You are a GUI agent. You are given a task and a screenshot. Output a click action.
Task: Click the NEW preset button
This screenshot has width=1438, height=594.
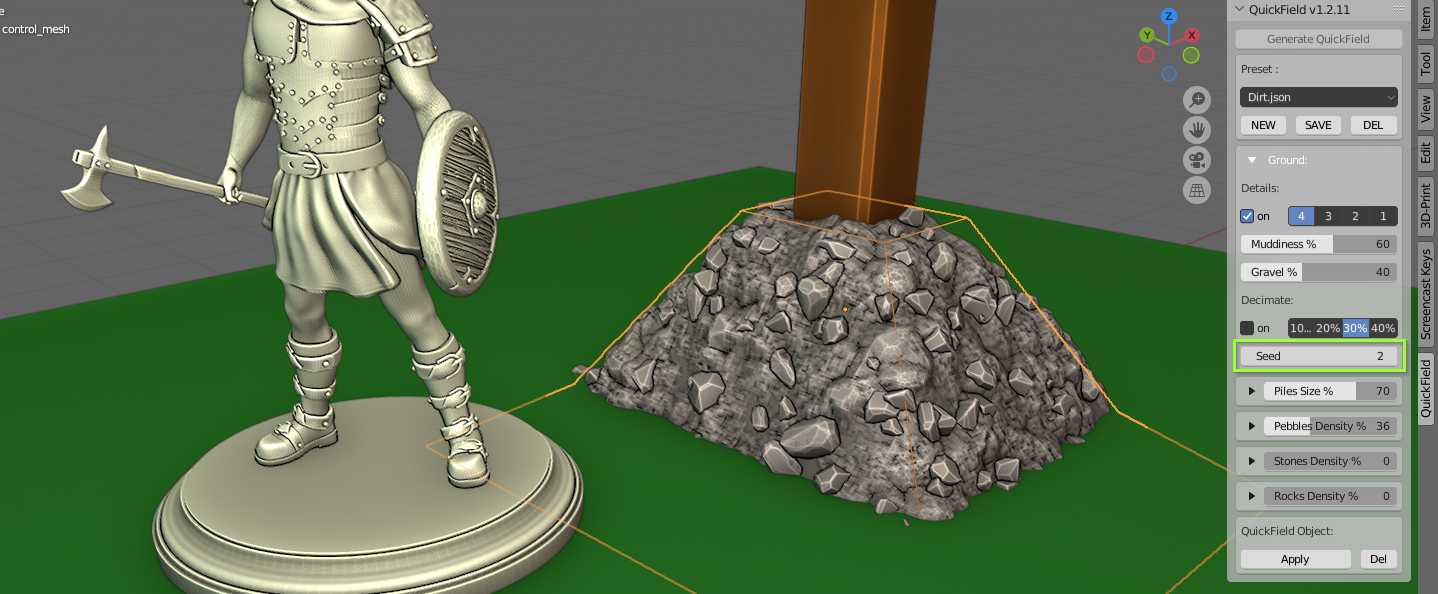pos(1263,125)
